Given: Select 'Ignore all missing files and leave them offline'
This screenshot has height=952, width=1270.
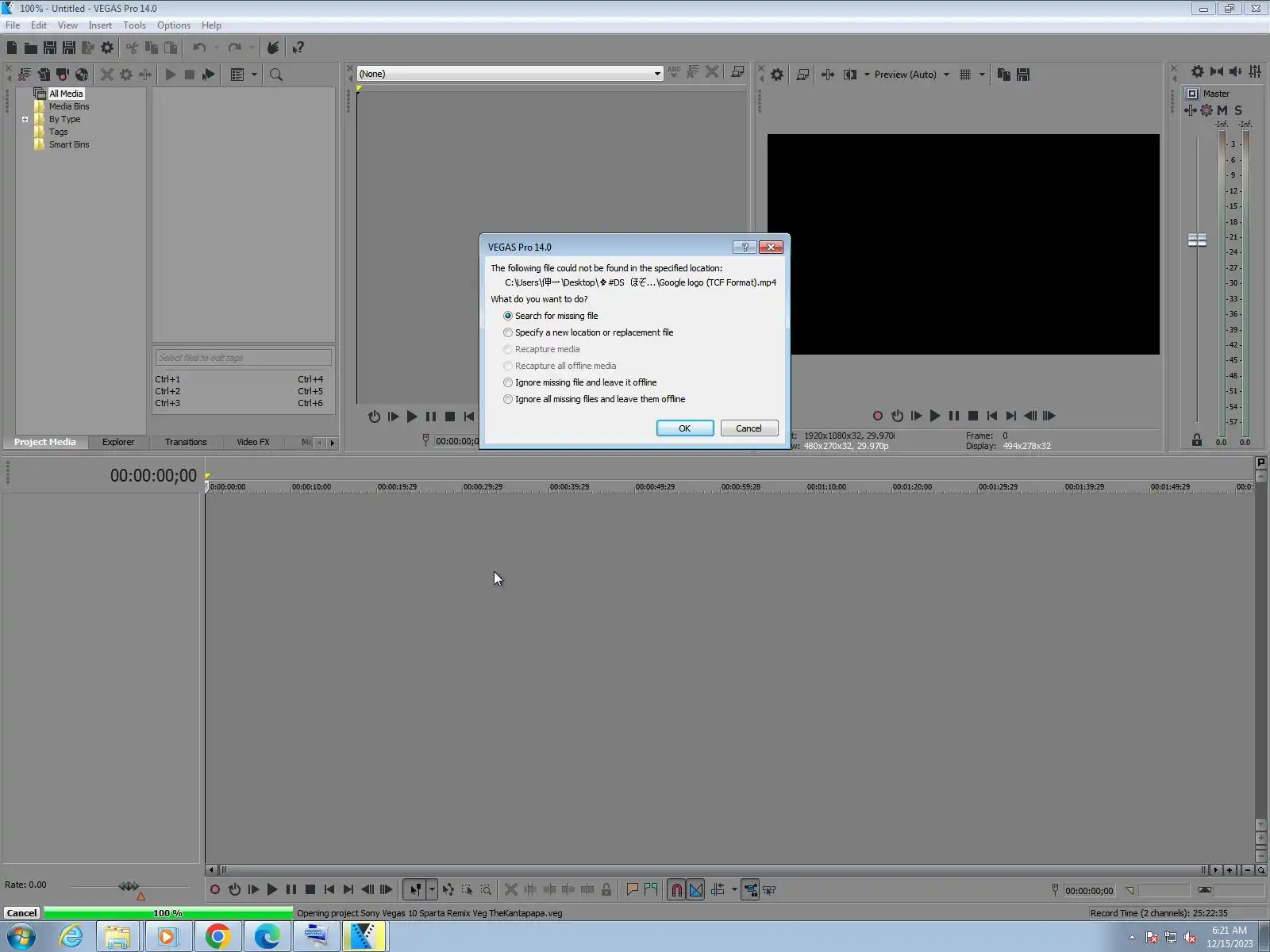Looking at the screenshot, I should [x=595, y=399].
